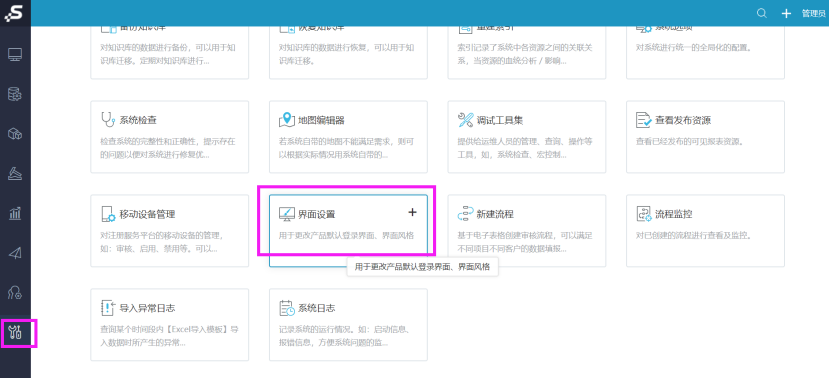Viewport: 830px width, 378px height.
Task: Click description '查看已经发布的可见报表资源'
Action: tap(690, 141)
